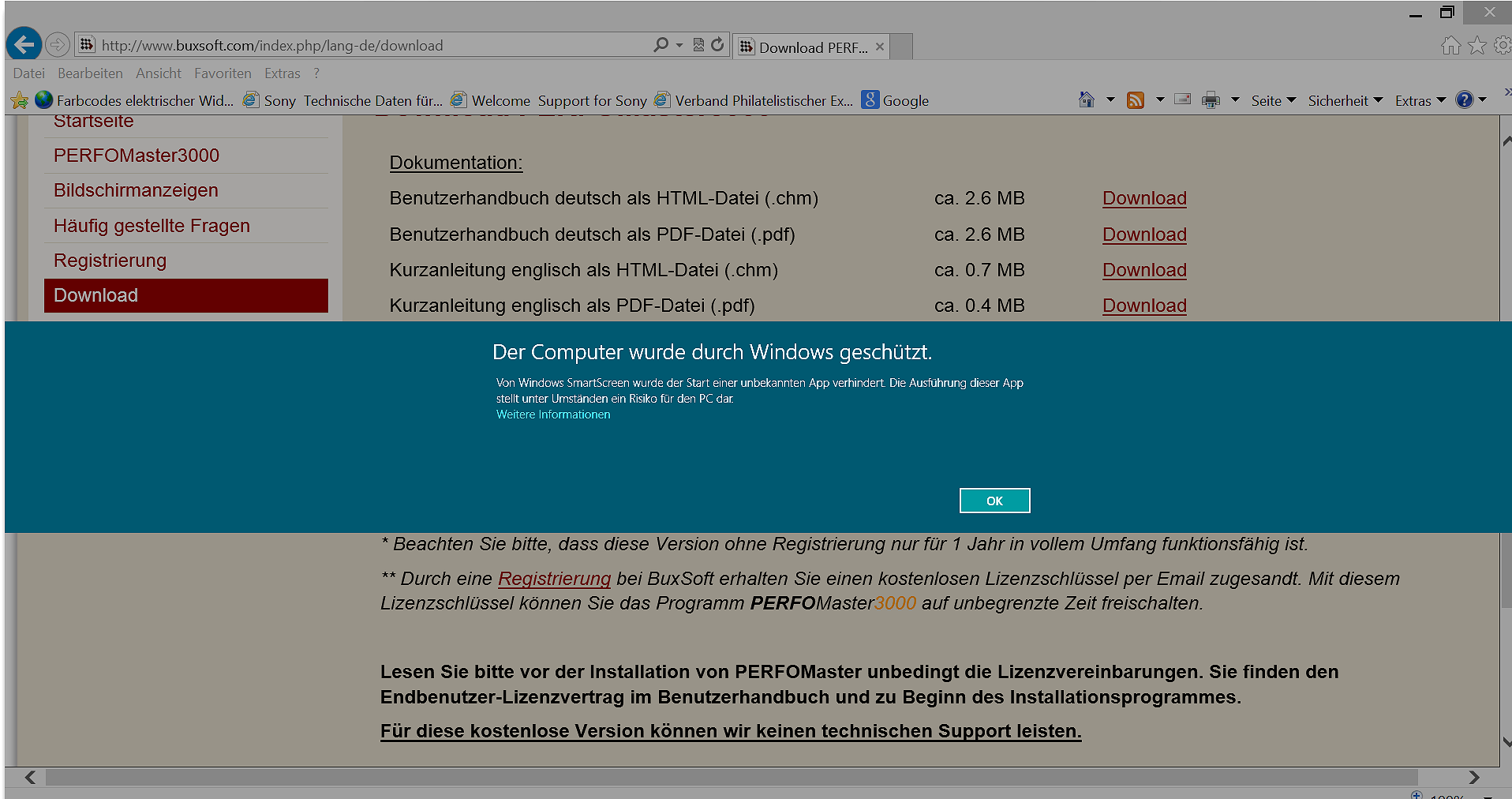Click the blue Help question mark icon
This screenshot has width=1512, height=799.
(1464, 100)
